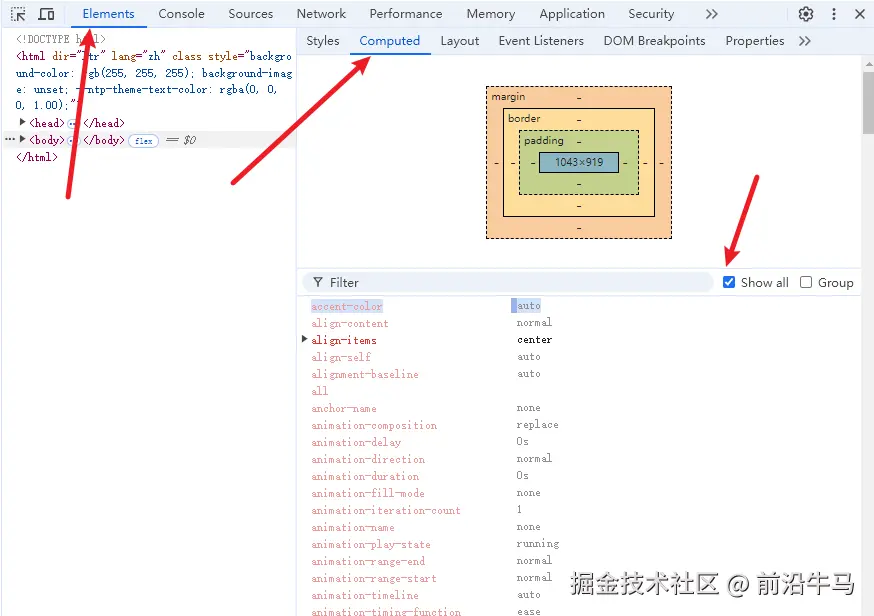The height and width of the screenshot is (616, 874).
Task: Open the Performance tab
Action: pos(406,14)
